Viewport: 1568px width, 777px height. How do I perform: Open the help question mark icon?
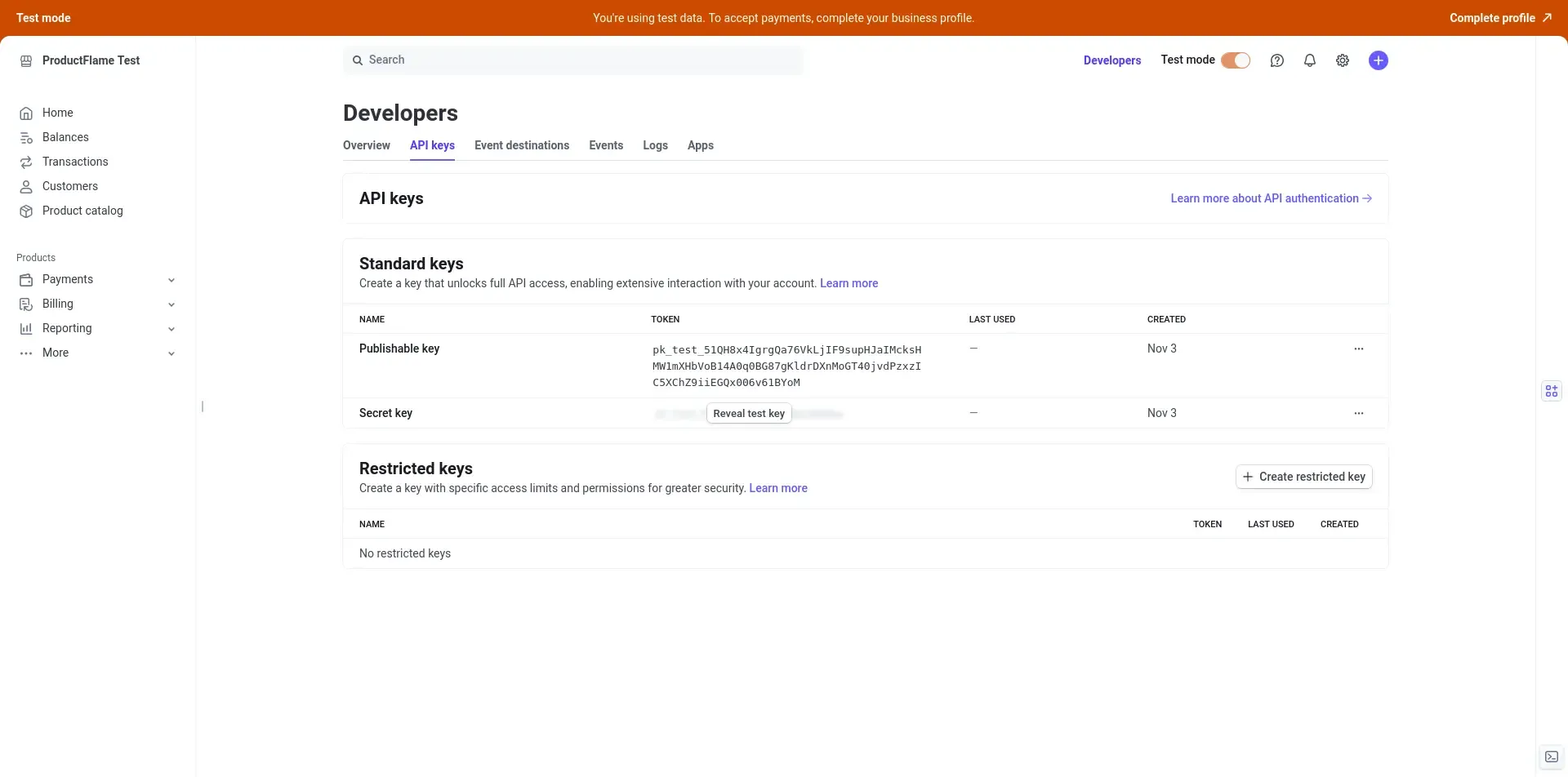click(x=1277, y=60)
